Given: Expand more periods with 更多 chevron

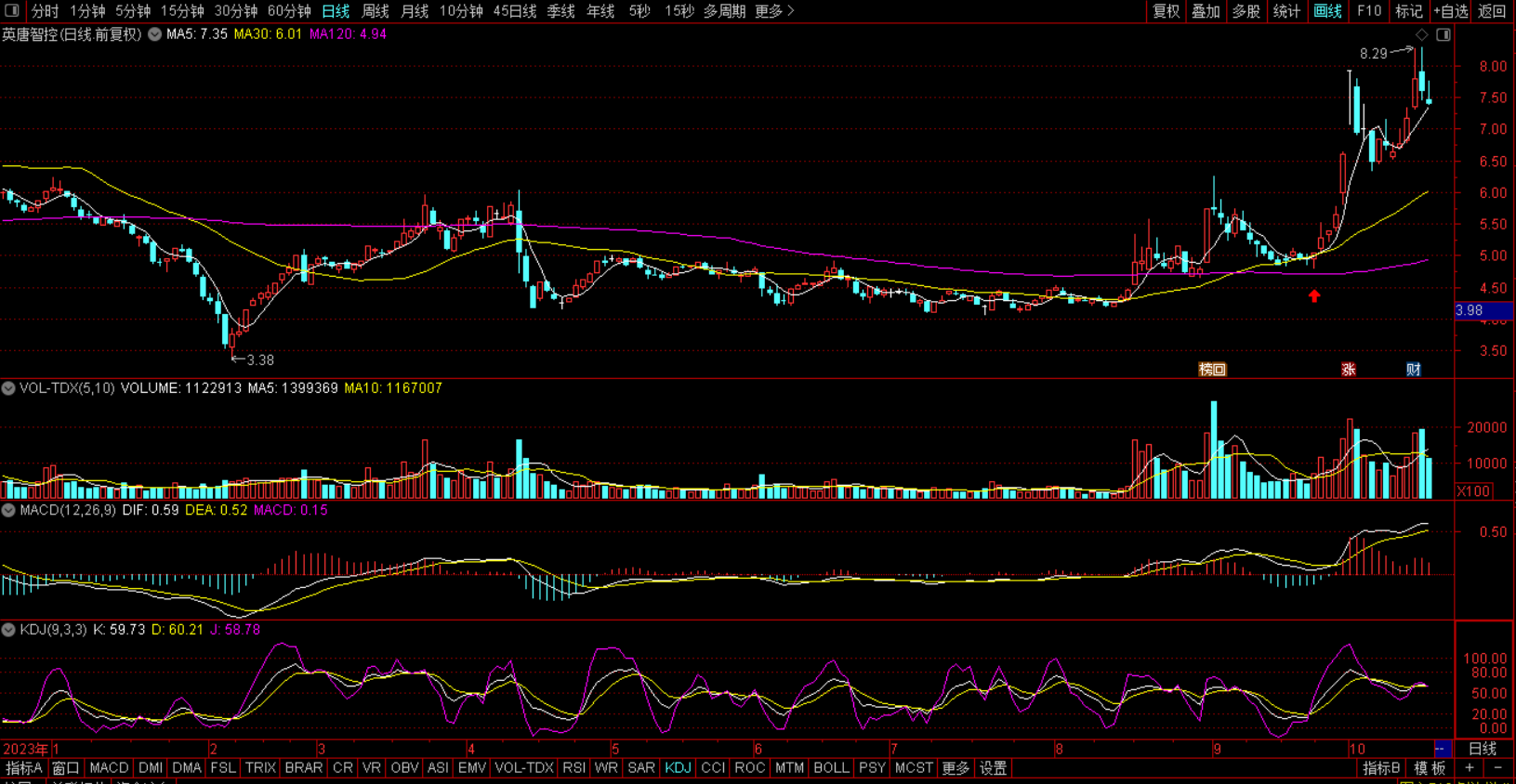Looking at the screenshot, I should [x=774, y=11].
